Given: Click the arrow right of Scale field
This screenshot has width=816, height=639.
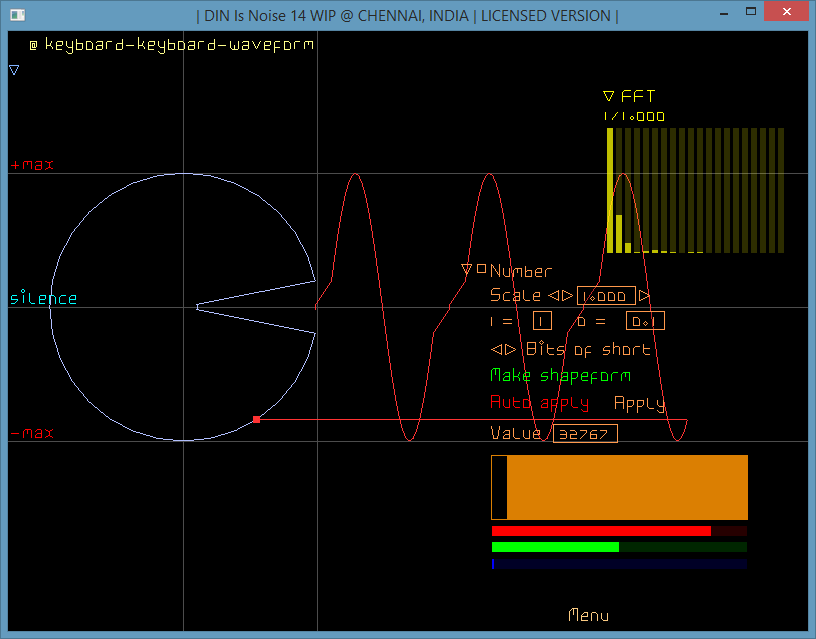Looking at the screenshot, I should point(644,296).
